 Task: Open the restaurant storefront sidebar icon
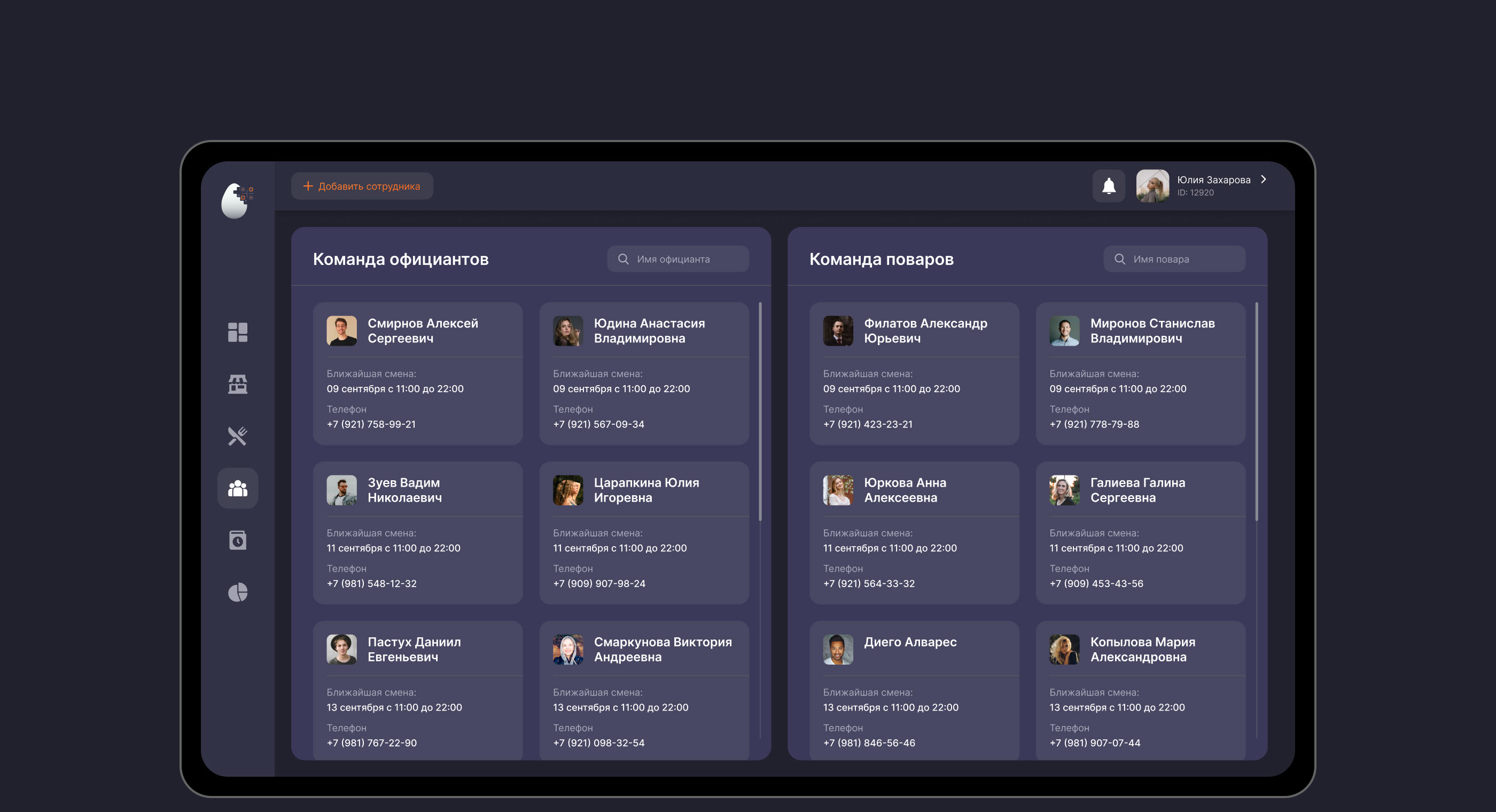(x=238, y=384)
